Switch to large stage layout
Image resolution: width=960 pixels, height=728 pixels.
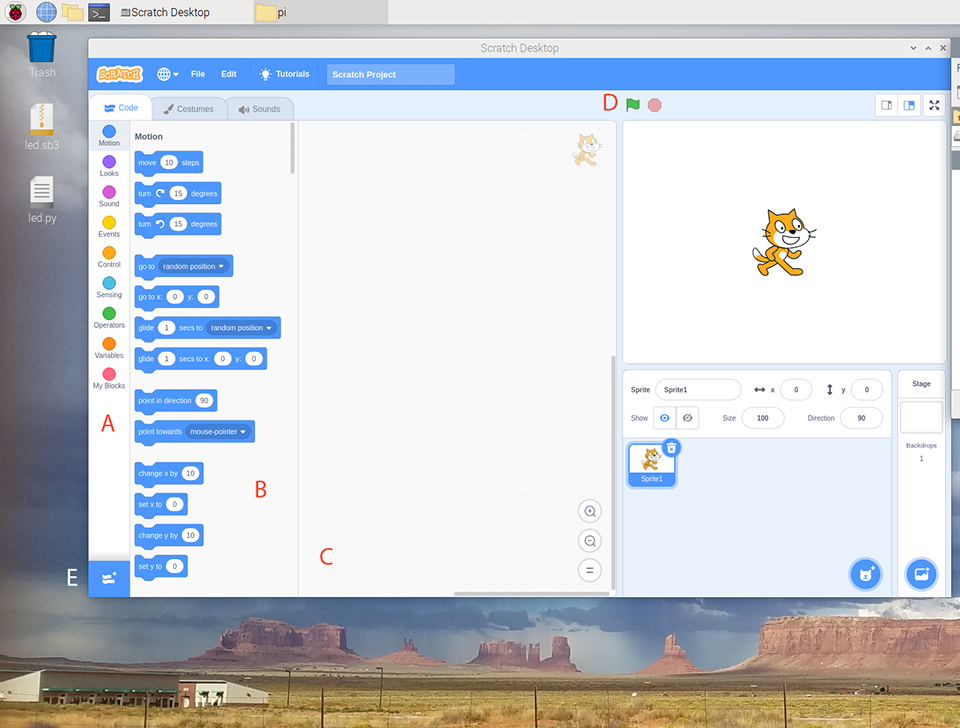click(x=909, y=105)
